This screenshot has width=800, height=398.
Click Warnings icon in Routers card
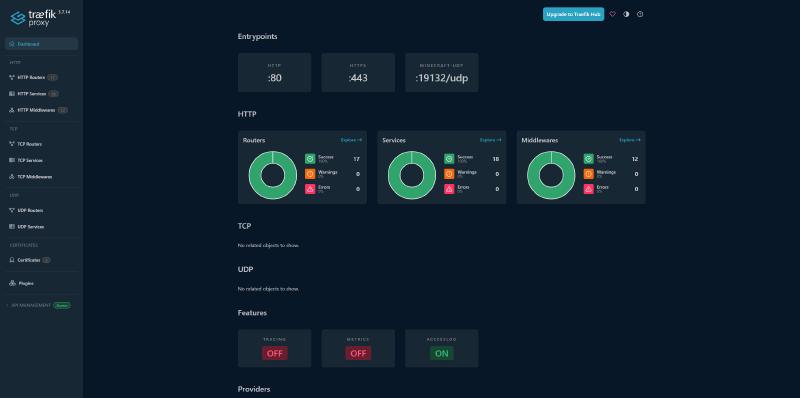click(310, 174)
